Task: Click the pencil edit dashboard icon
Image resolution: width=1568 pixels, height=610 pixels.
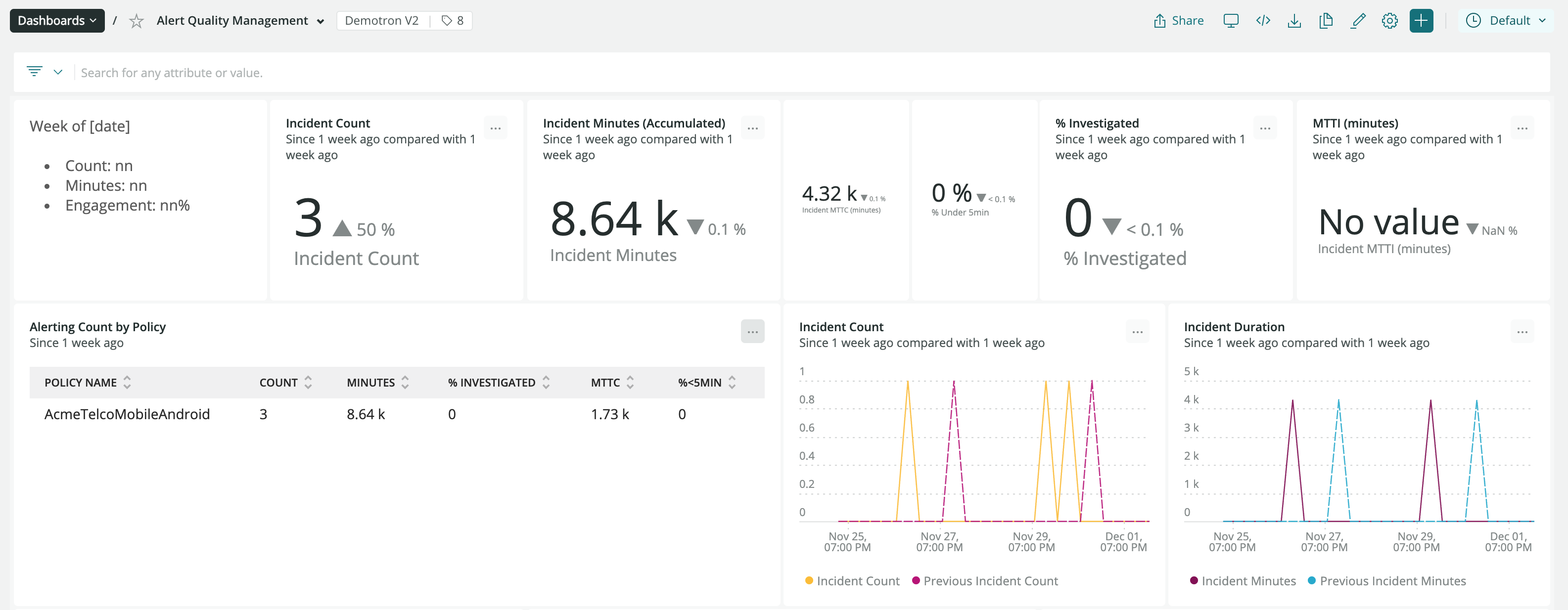Action: [1358, 21]
